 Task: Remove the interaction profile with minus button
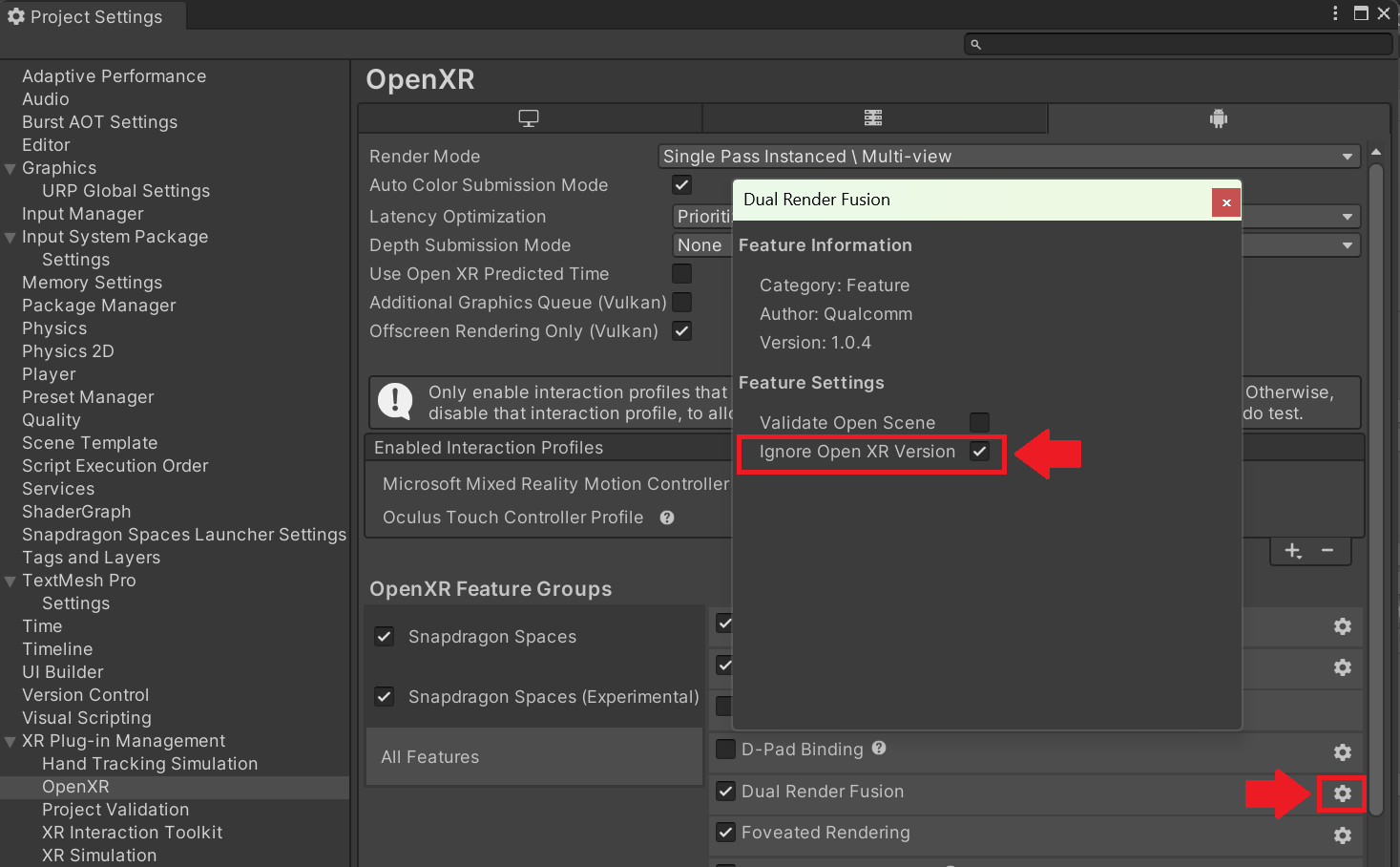(x=1327, y=551)
